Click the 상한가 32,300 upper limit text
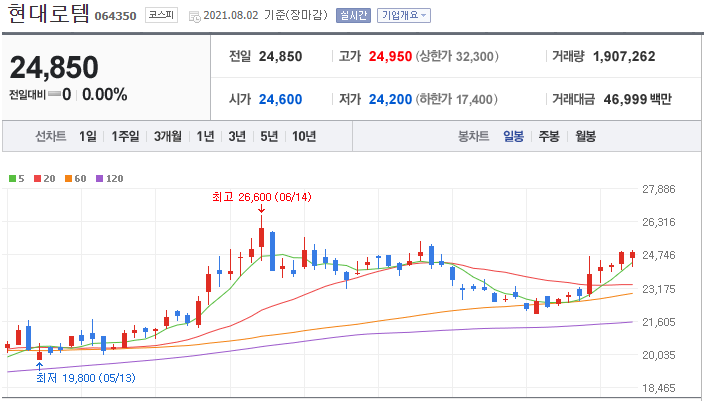 [457, 57]
